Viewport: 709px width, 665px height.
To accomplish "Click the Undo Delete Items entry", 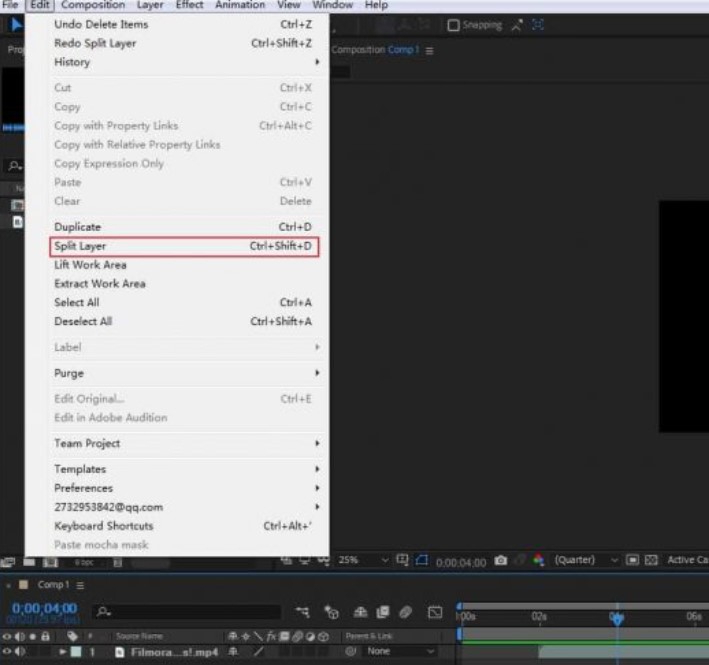I will pos(100,24).
